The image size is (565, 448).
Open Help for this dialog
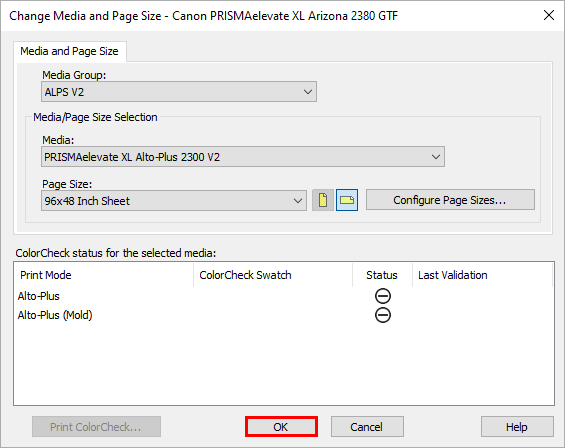[x=517, y=427]
